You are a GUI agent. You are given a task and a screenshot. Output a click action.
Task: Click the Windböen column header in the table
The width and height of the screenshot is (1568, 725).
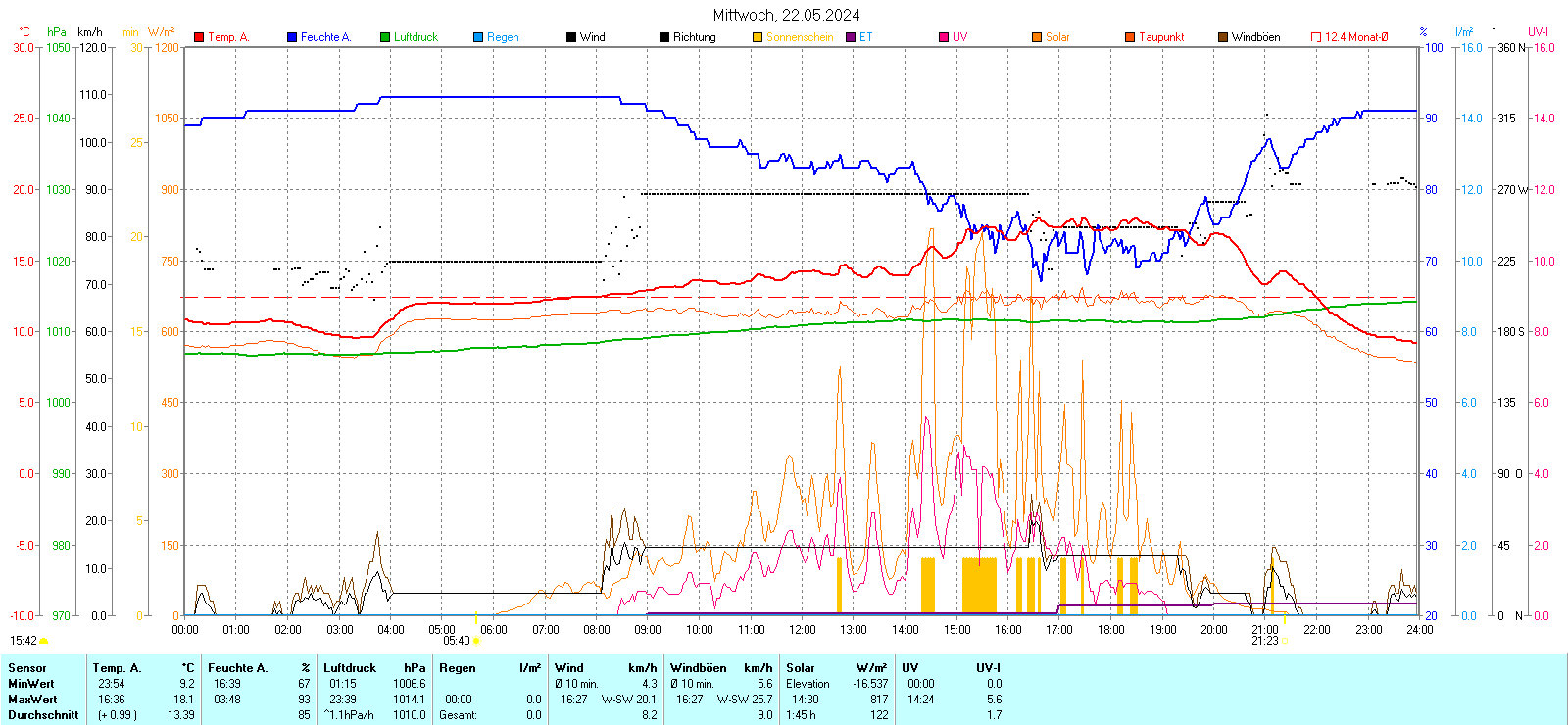pos(699,668)
